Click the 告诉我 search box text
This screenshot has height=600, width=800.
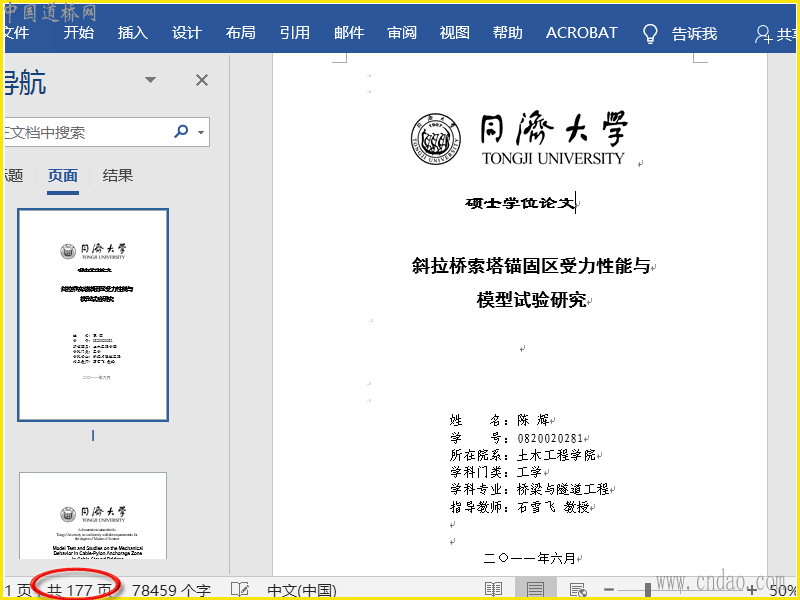coord(694,34)
